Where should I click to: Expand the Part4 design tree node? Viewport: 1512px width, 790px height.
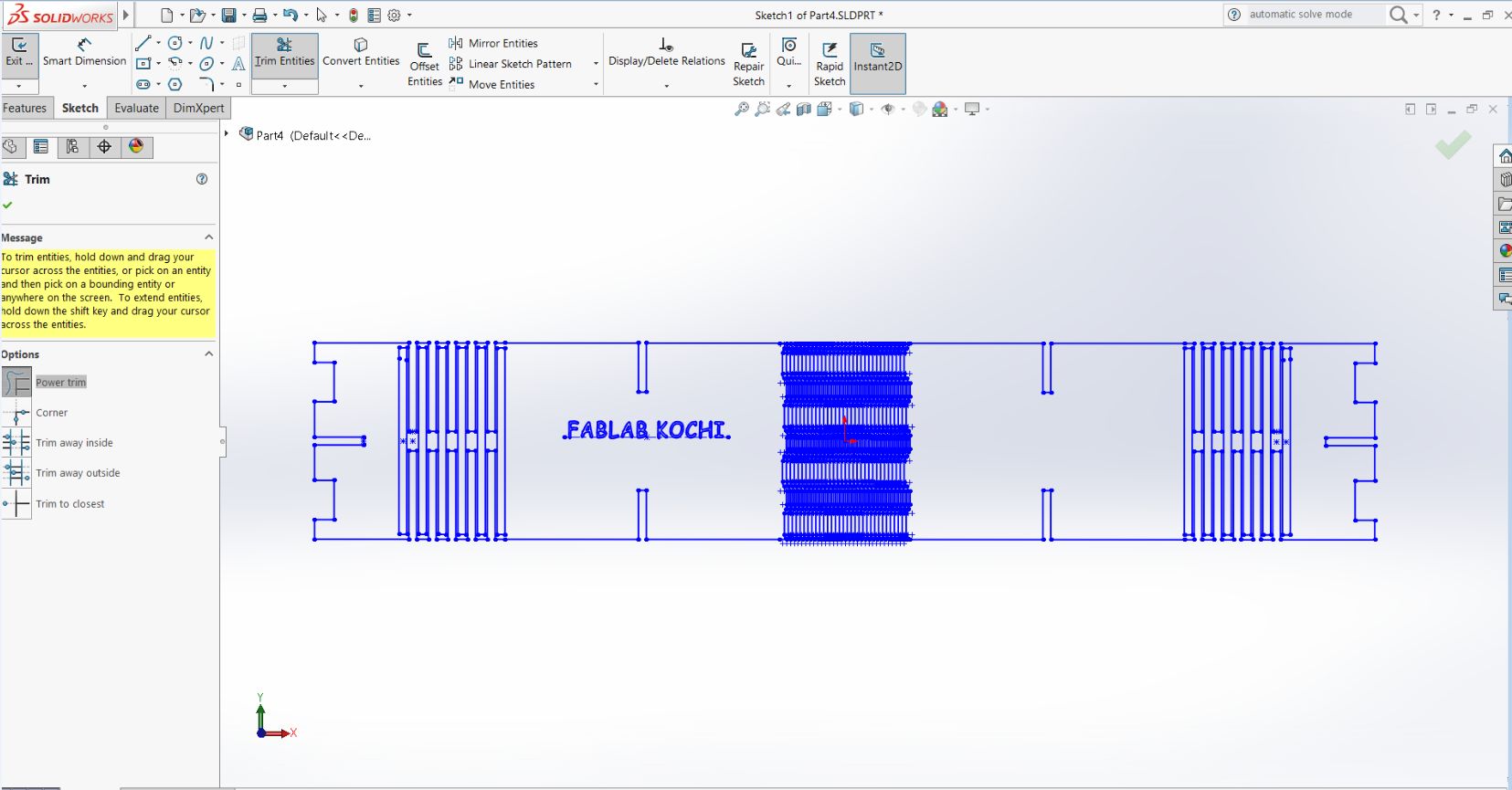(x=227, y=133)
